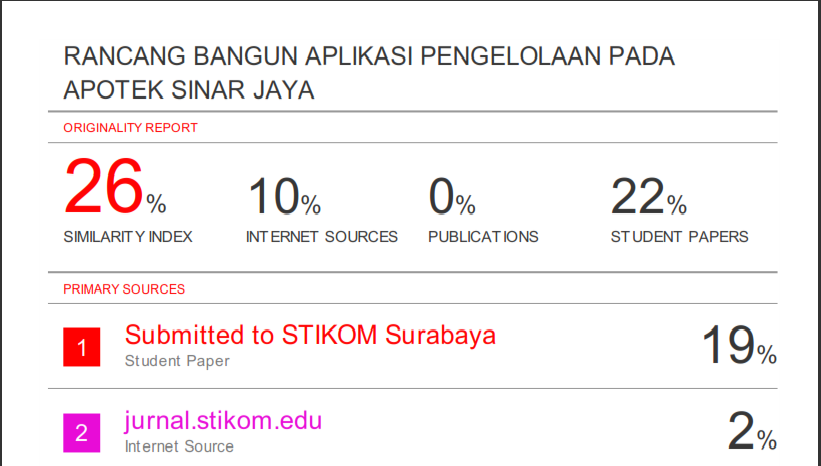Click the "RANCANG BANGUN APLIKASI" title line
Screen dimensions: 821x466
tap(369, 57)
